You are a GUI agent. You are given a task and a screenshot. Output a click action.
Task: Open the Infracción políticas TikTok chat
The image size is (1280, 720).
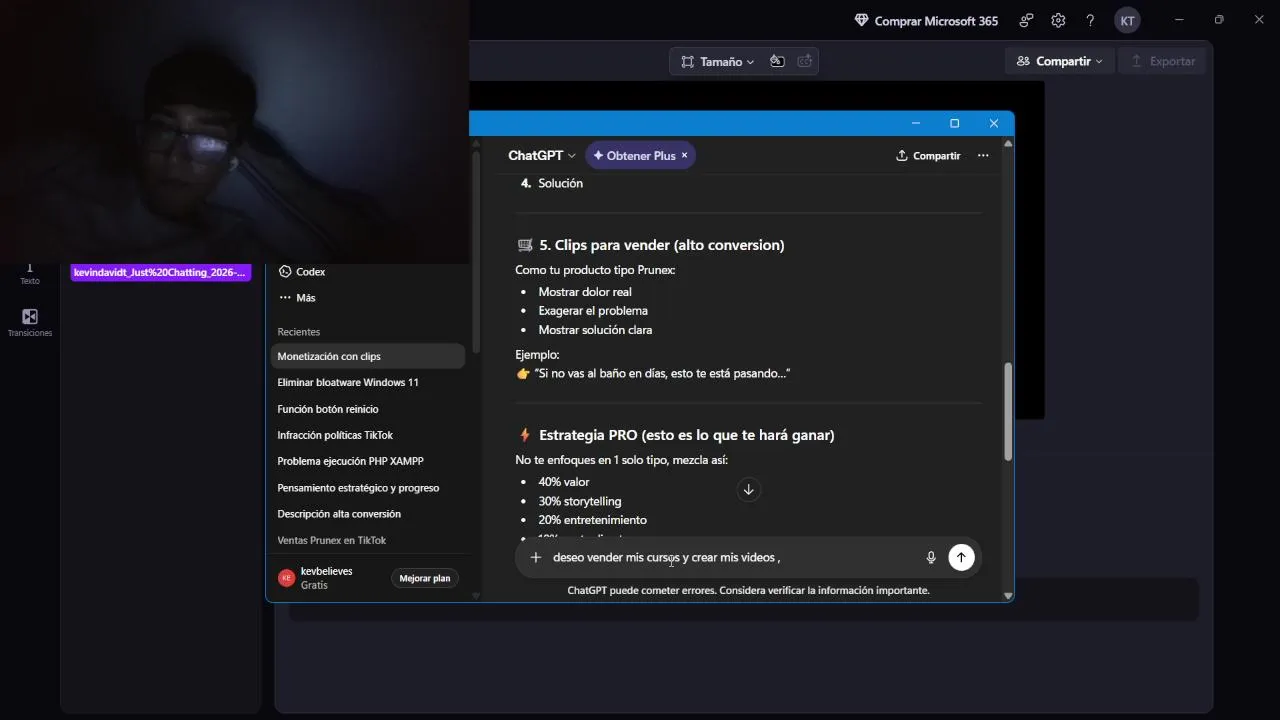point(368,435)
